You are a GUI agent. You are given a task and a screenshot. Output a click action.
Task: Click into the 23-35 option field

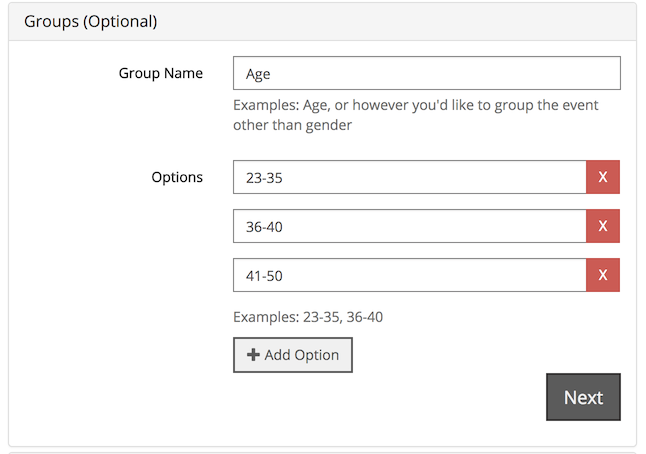tap(409, 177)
